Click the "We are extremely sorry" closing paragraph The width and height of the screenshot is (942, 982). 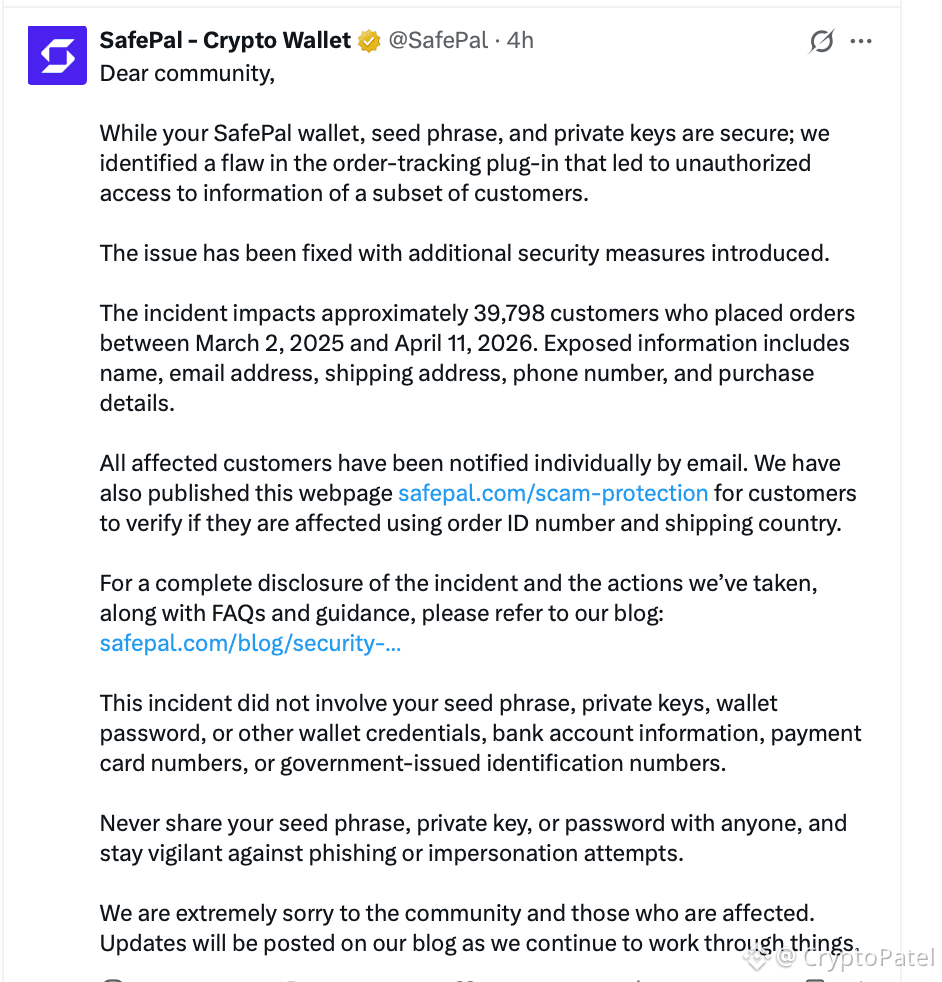pyautogui.click(x=480, y=928)
